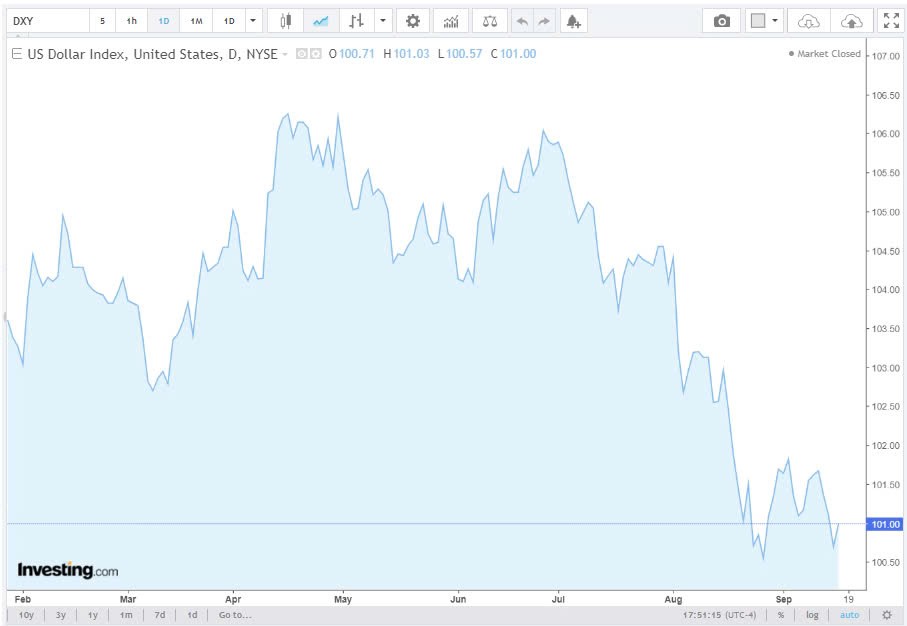
Task: Click the Go to... date button
Action: (x=236, y=615)
